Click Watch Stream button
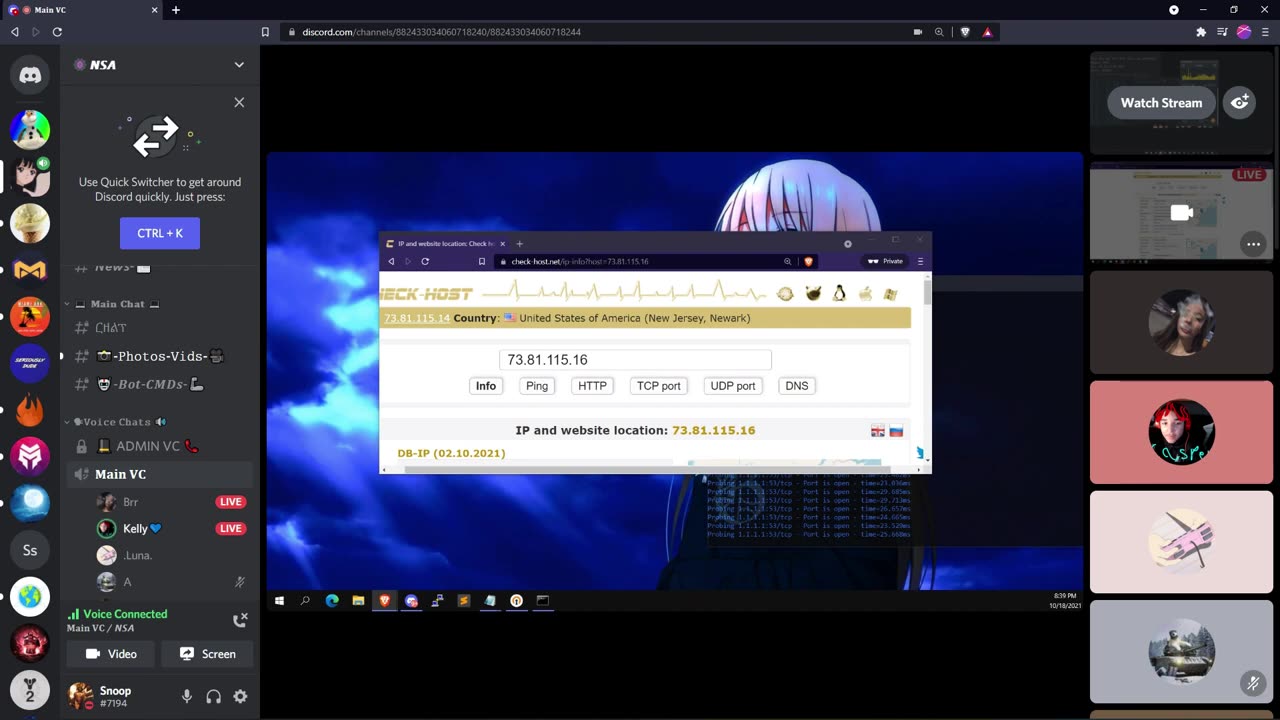Image resolution: width=1280 pixels, height=720 pixels. coord(1161,103)
